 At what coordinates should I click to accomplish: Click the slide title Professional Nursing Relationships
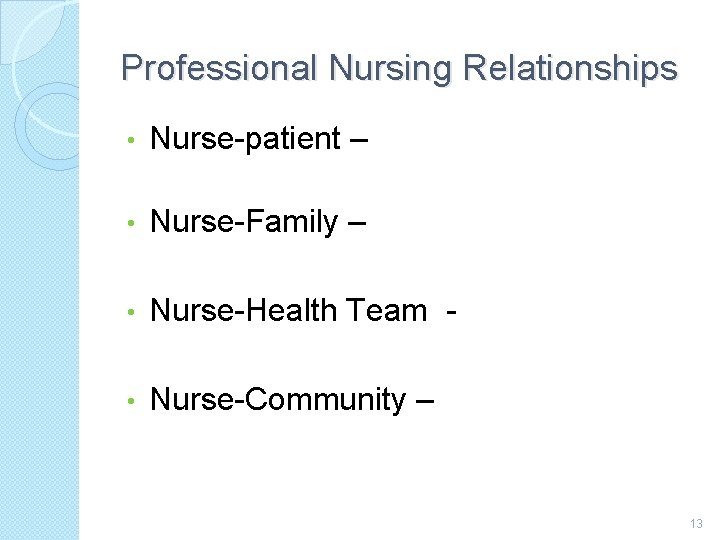399,69
